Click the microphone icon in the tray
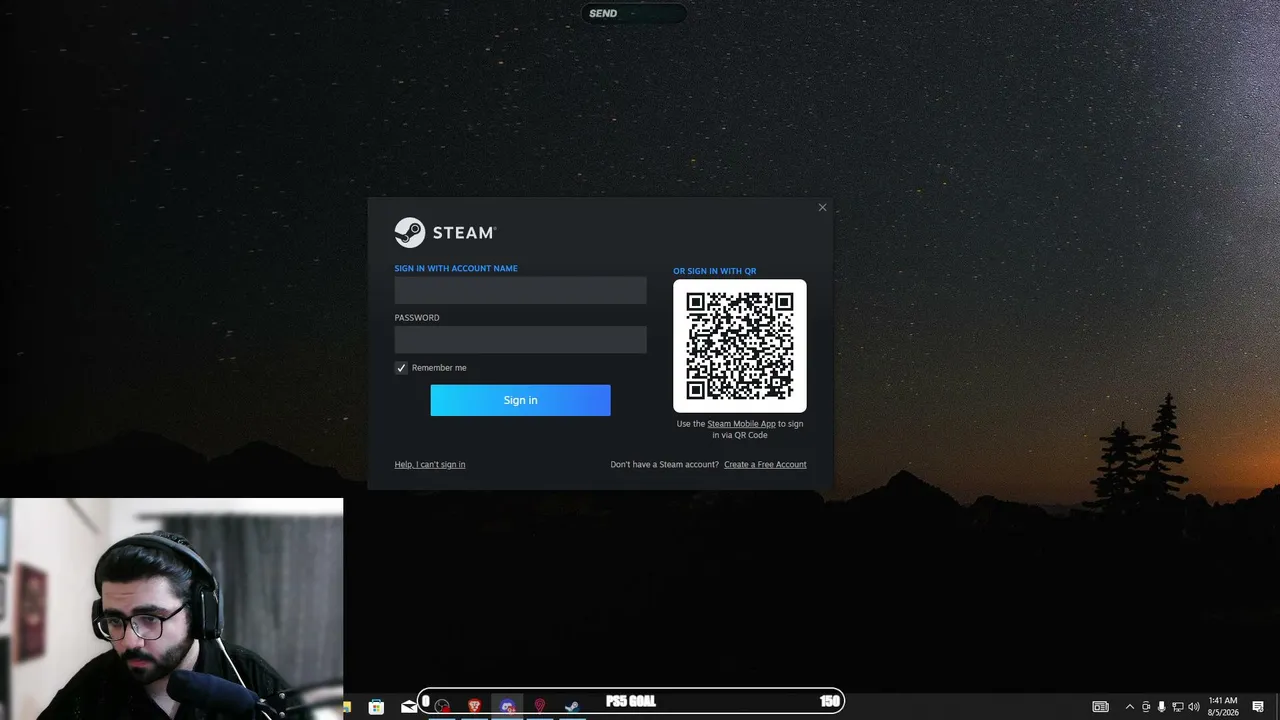This screenshot has height=720, width=1280. [1161, 707]
